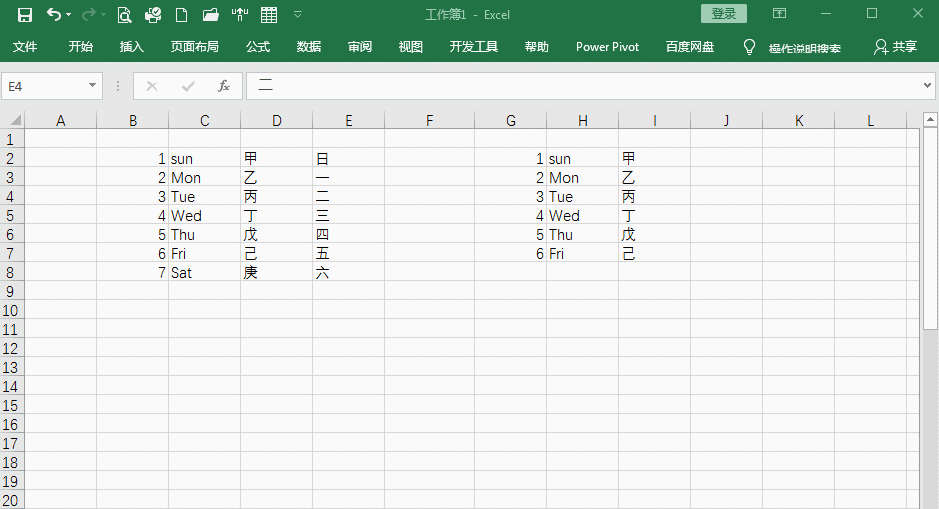Open the 公式 tab
This screenshot has height=509, width=939.
[258, 47]
